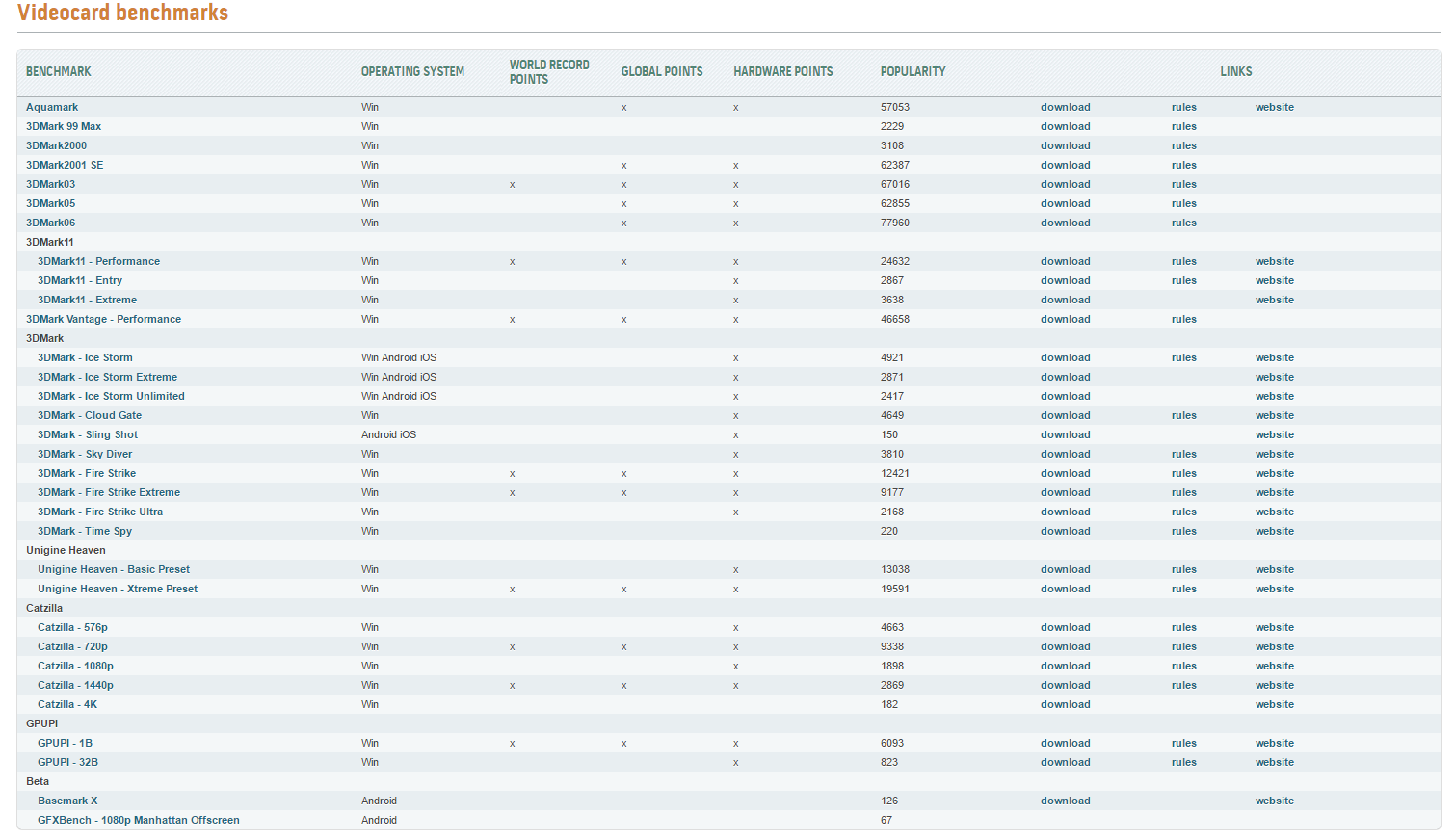
Task: Download 3DMark11 - Entry
Action: click(x=1065, y=280)
